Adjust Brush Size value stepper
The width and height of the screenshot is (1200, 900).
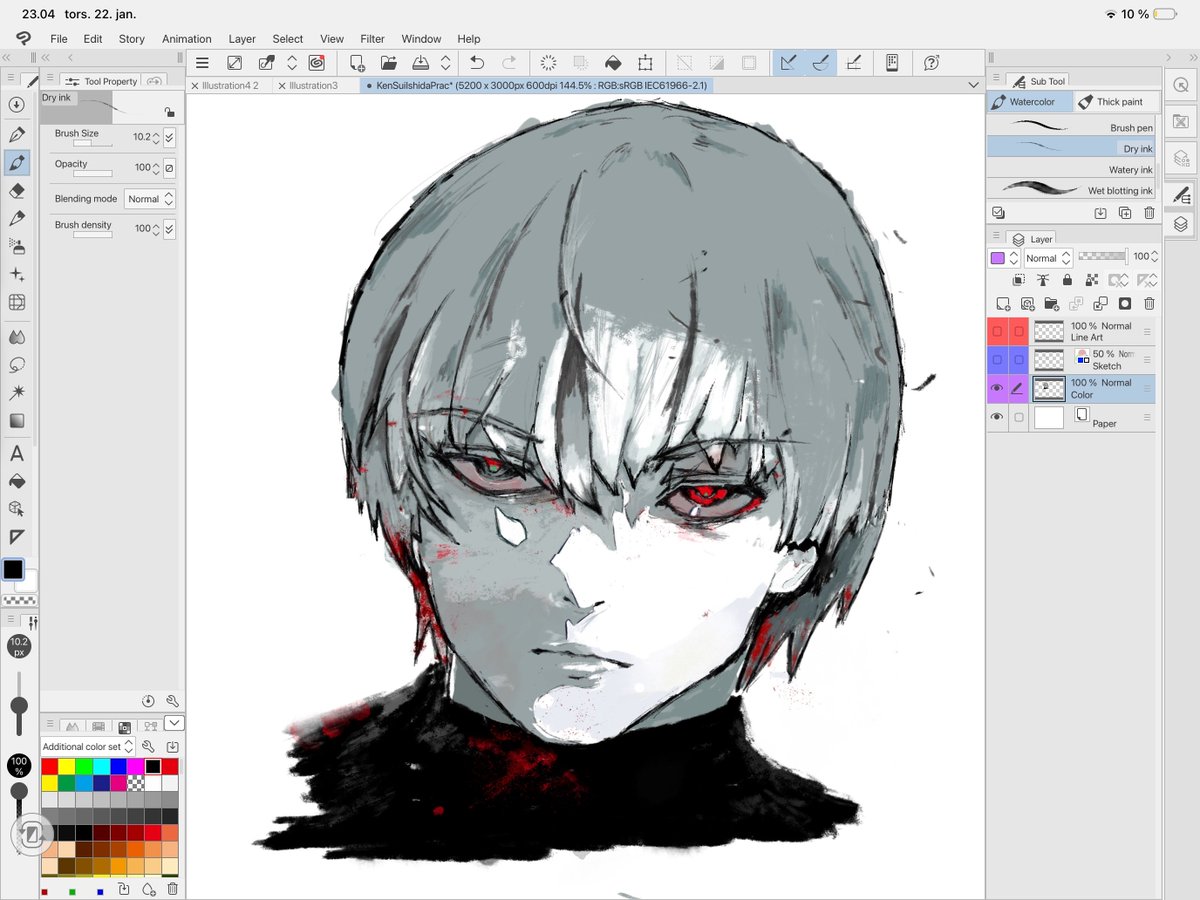pyautogui.click(x=156, y=138)
